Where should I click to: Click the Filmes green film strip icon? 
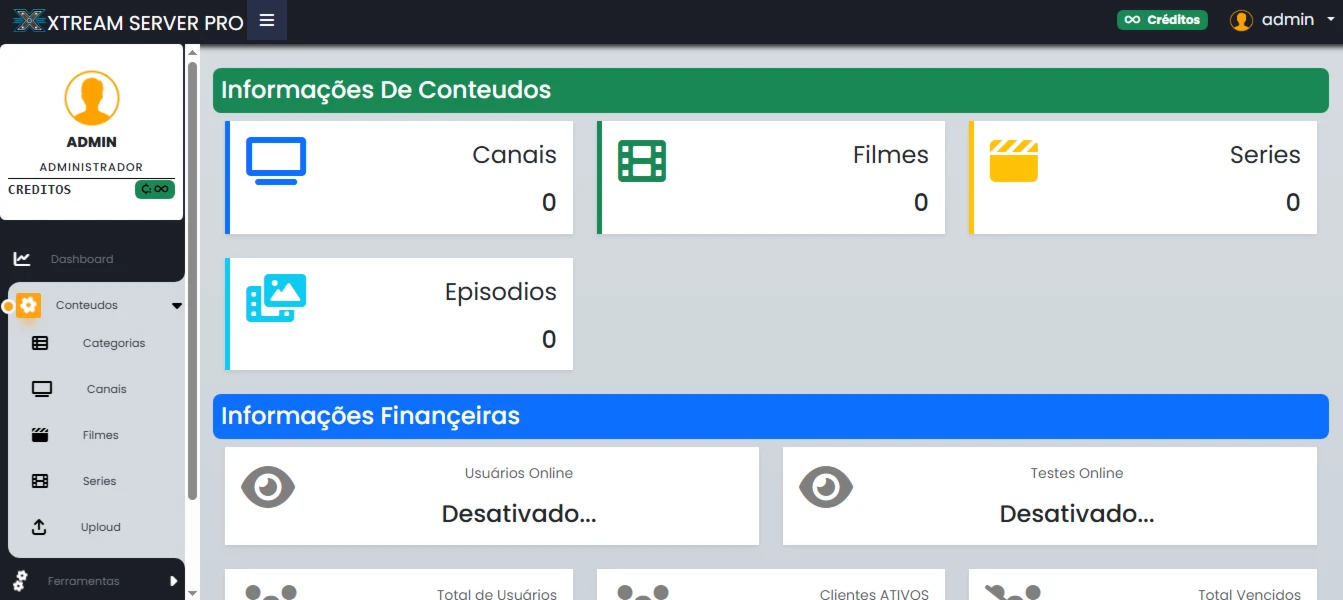click(x=642, y=161)
